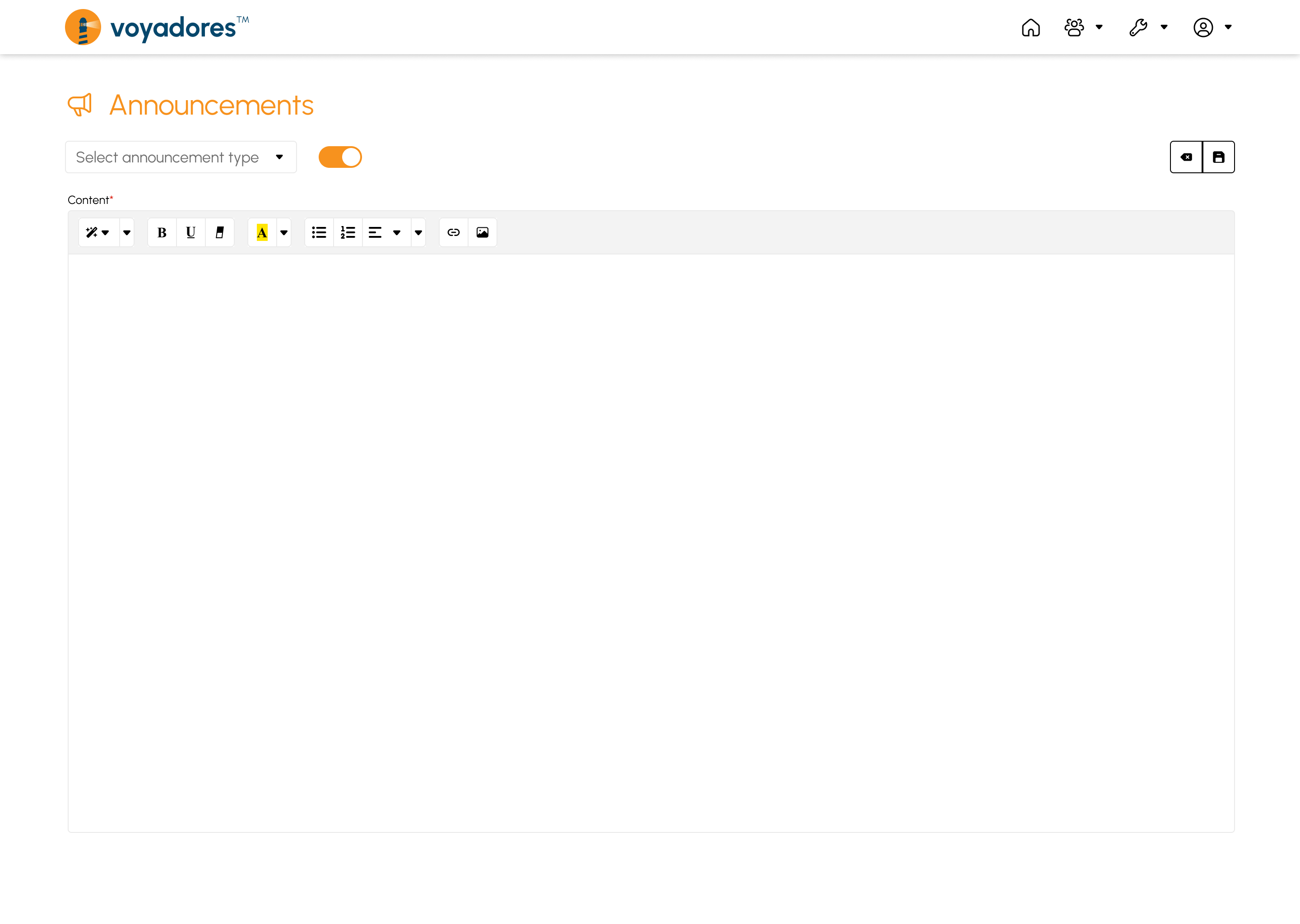Apply underline formatting
Screen dimensions: 1300x924
(190, 232)
